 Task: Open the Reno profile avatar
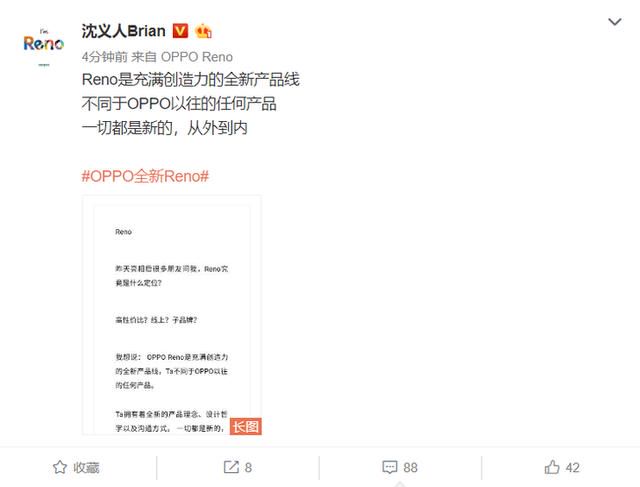pyautogui.click(x=44, y=44)
